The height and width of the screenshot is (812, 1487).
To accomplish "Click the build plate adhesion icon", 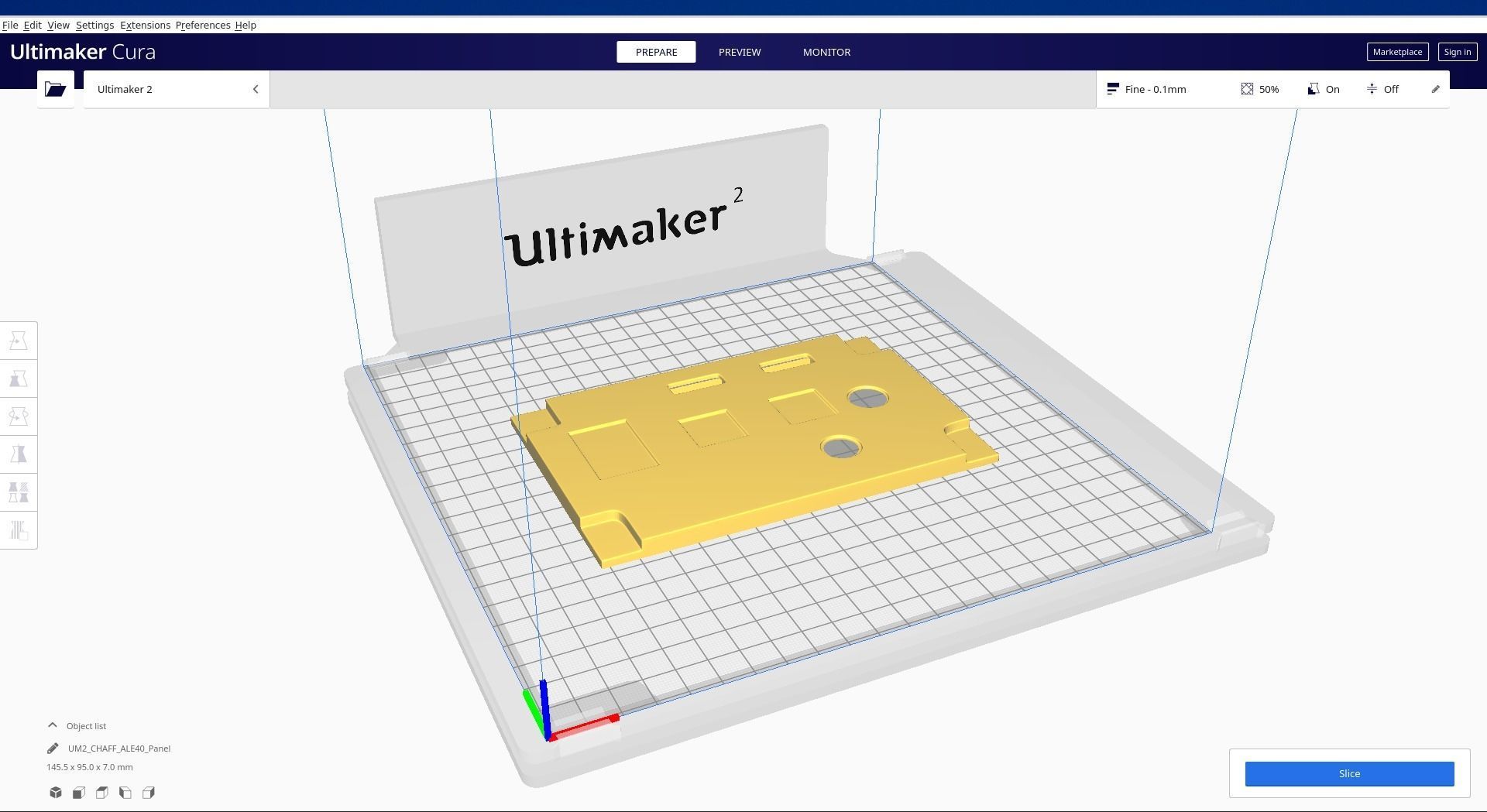I will click(1372, 89).
